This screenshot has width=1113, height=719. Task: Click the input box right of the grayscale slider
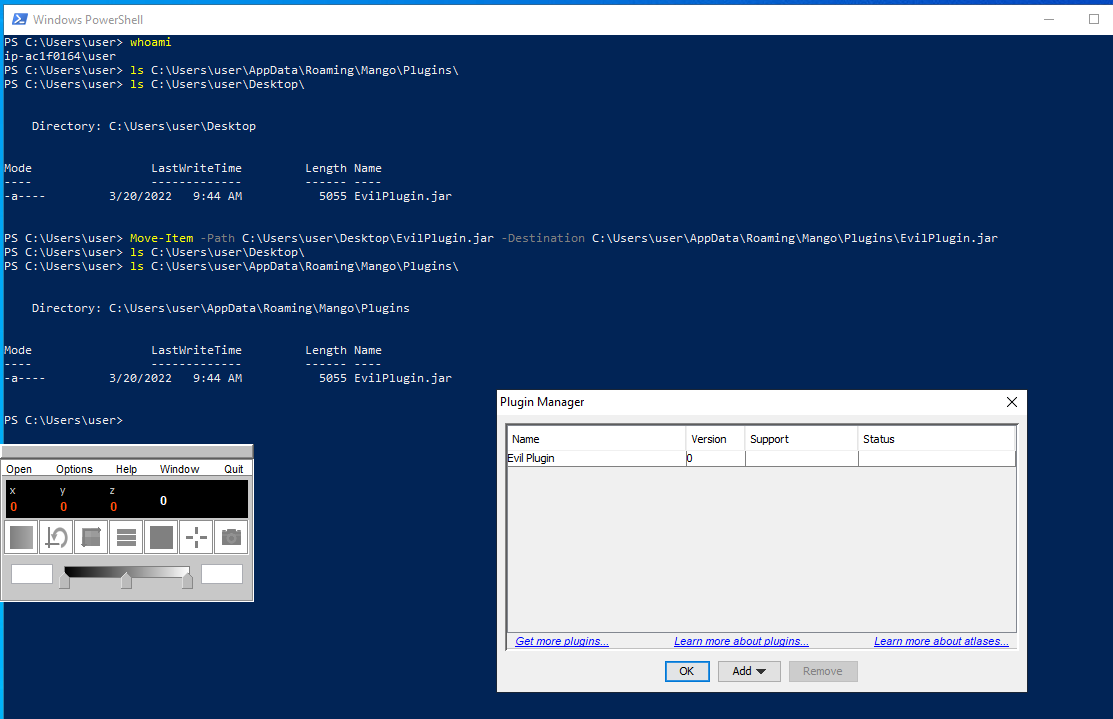[x=222, y=574]
